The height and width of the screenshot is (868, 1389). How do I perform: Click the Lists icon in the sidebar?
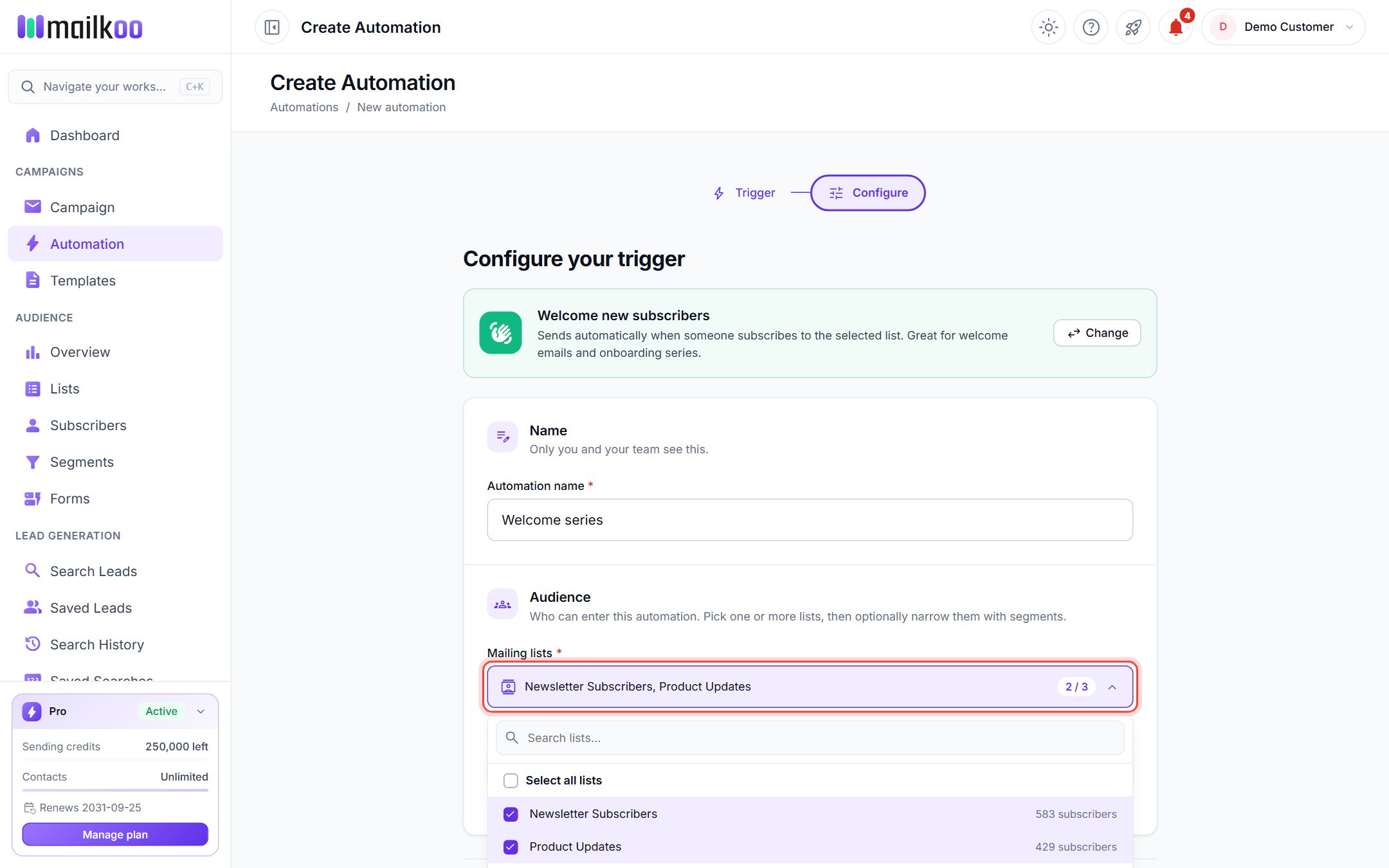pyautogui.click(x=33, y=388)
